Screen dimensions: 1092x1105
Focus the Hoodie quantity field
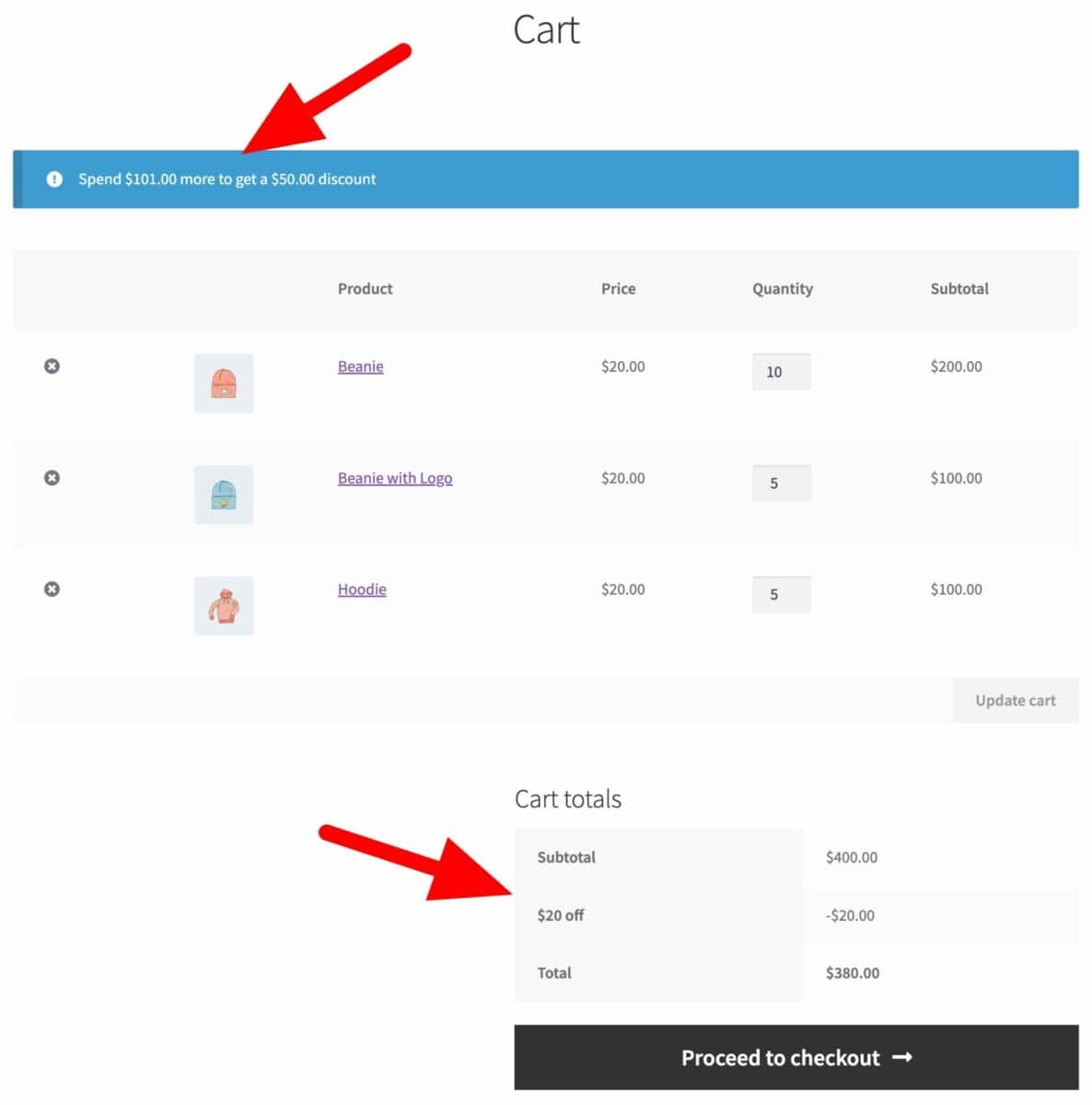(x=781, y=595)
